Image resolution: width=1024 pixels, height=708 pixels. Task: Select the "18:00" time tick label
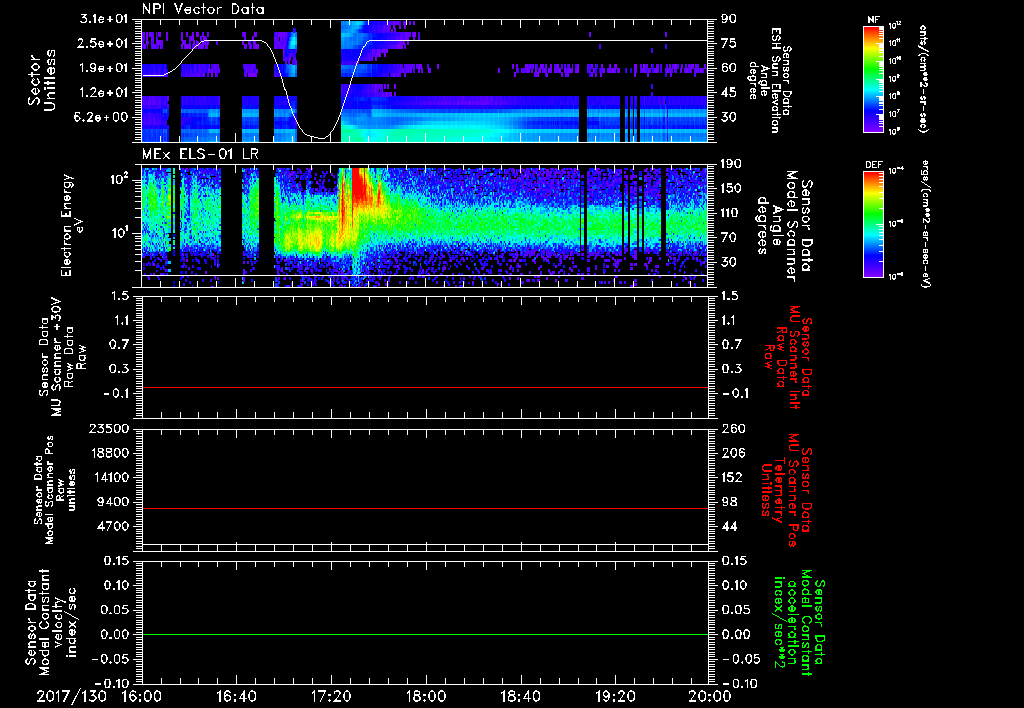point(426,696)
